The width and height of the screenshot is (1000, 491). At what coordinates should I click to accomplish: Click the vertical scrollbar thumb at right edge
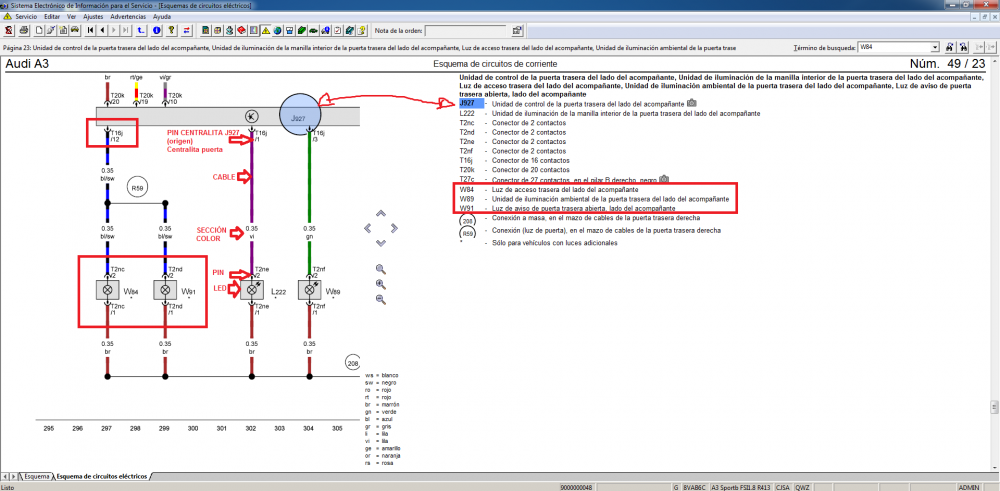tap(992, 407)
